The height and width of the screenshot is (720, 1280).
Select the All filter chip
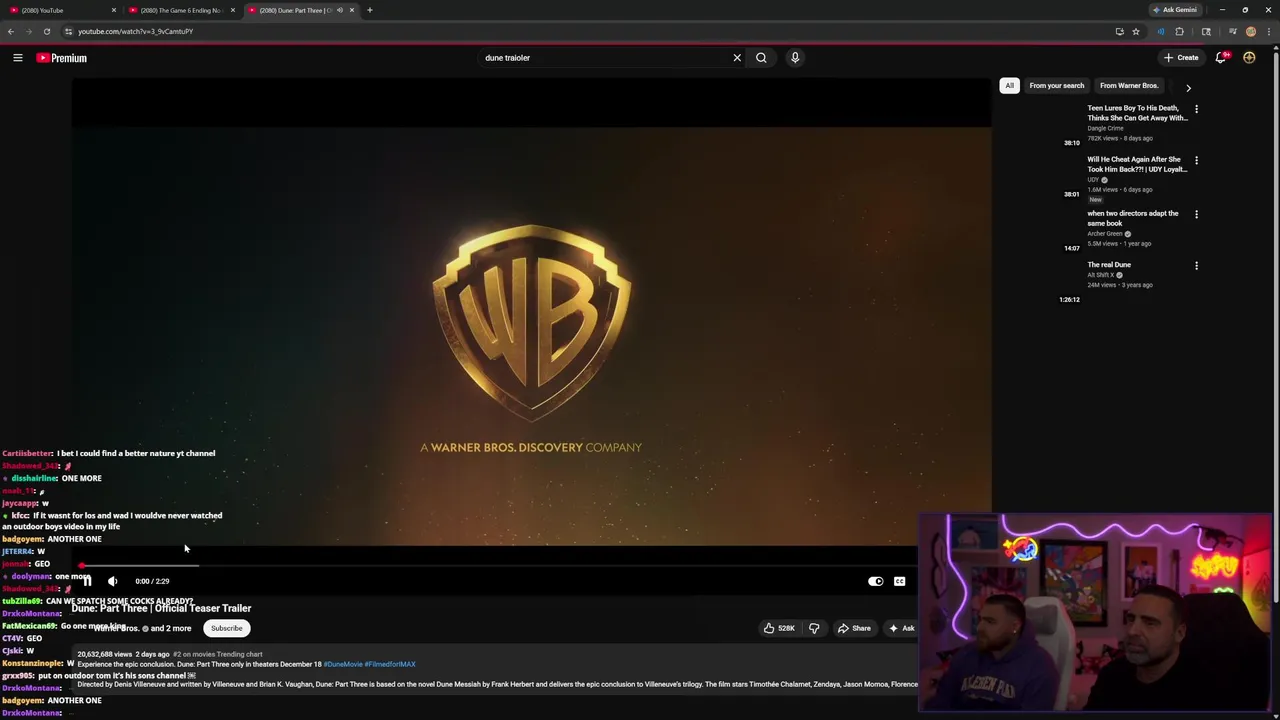click(x=1009, y=86)
